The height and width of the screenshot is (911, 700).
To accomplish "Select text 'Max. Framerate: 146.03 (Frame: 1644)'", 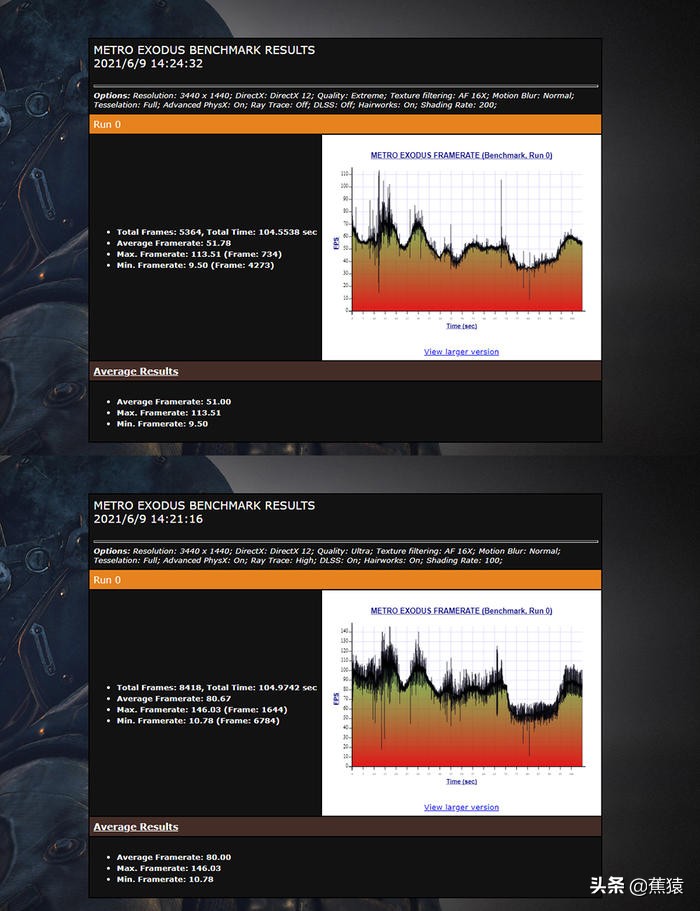I will (202, 709).
